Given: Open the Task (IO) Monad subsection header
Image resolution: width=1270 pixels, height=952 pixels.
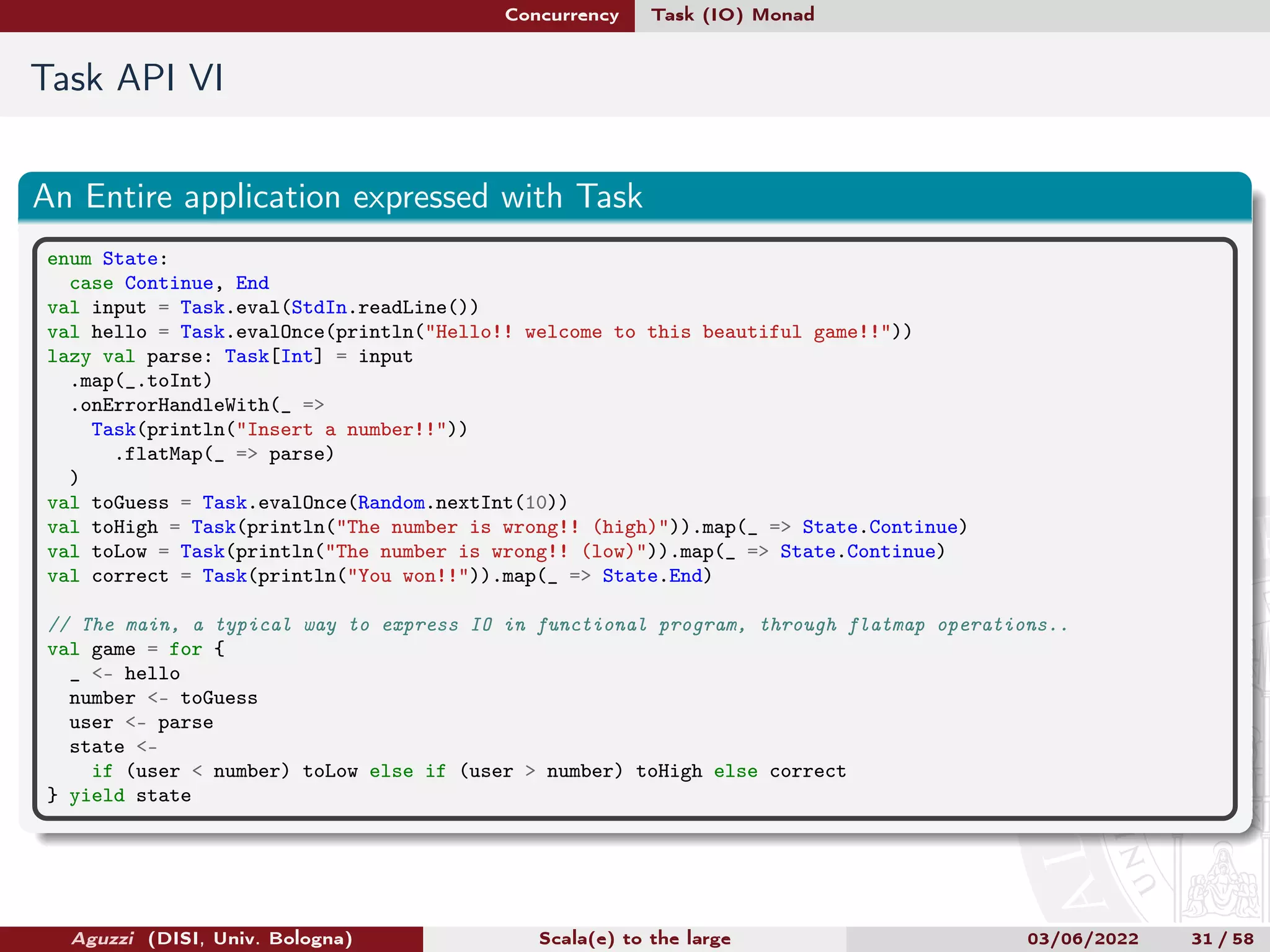Looking at the screenshot, I should point(732,15).
